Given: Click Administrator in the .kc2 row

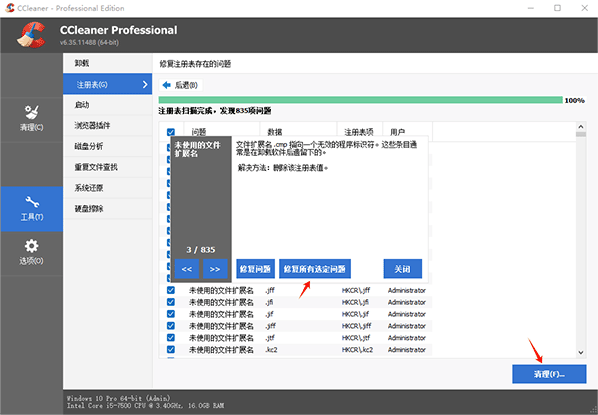Looking at the screenshot, I should 407,349.
